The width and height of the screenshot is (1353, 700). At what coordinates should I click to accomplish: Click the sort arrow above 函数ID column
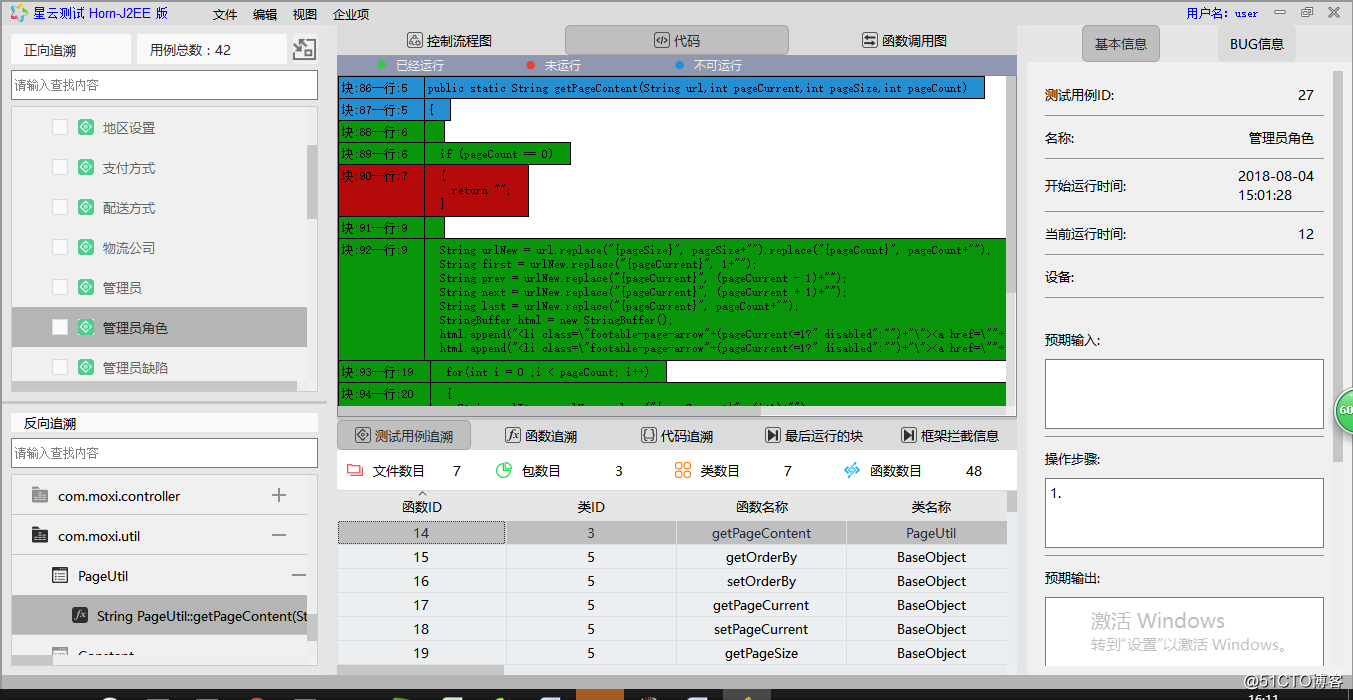[x=421, y=494]
